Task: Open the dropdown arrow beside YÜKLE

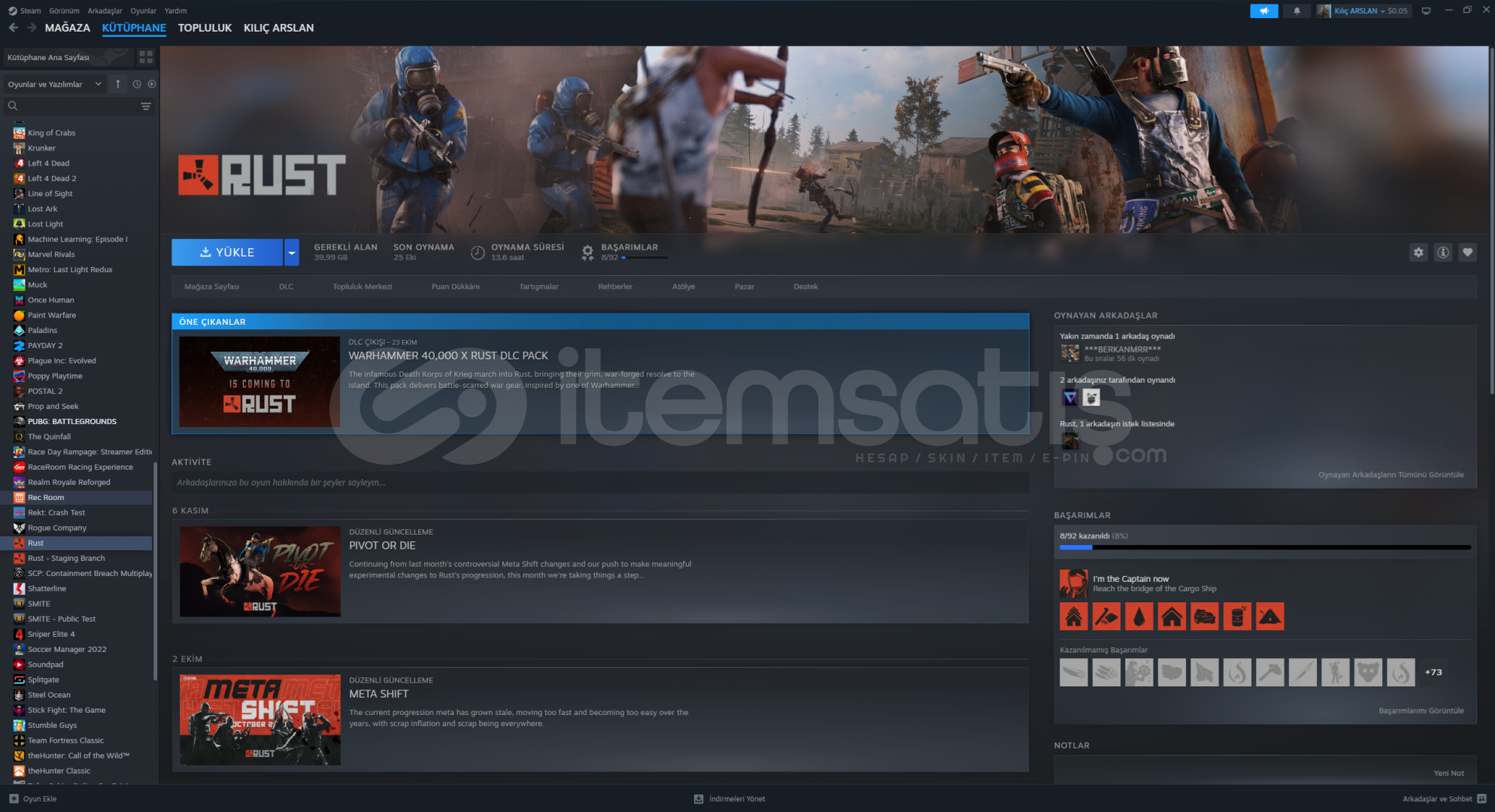Action: (x=291, y=253)
